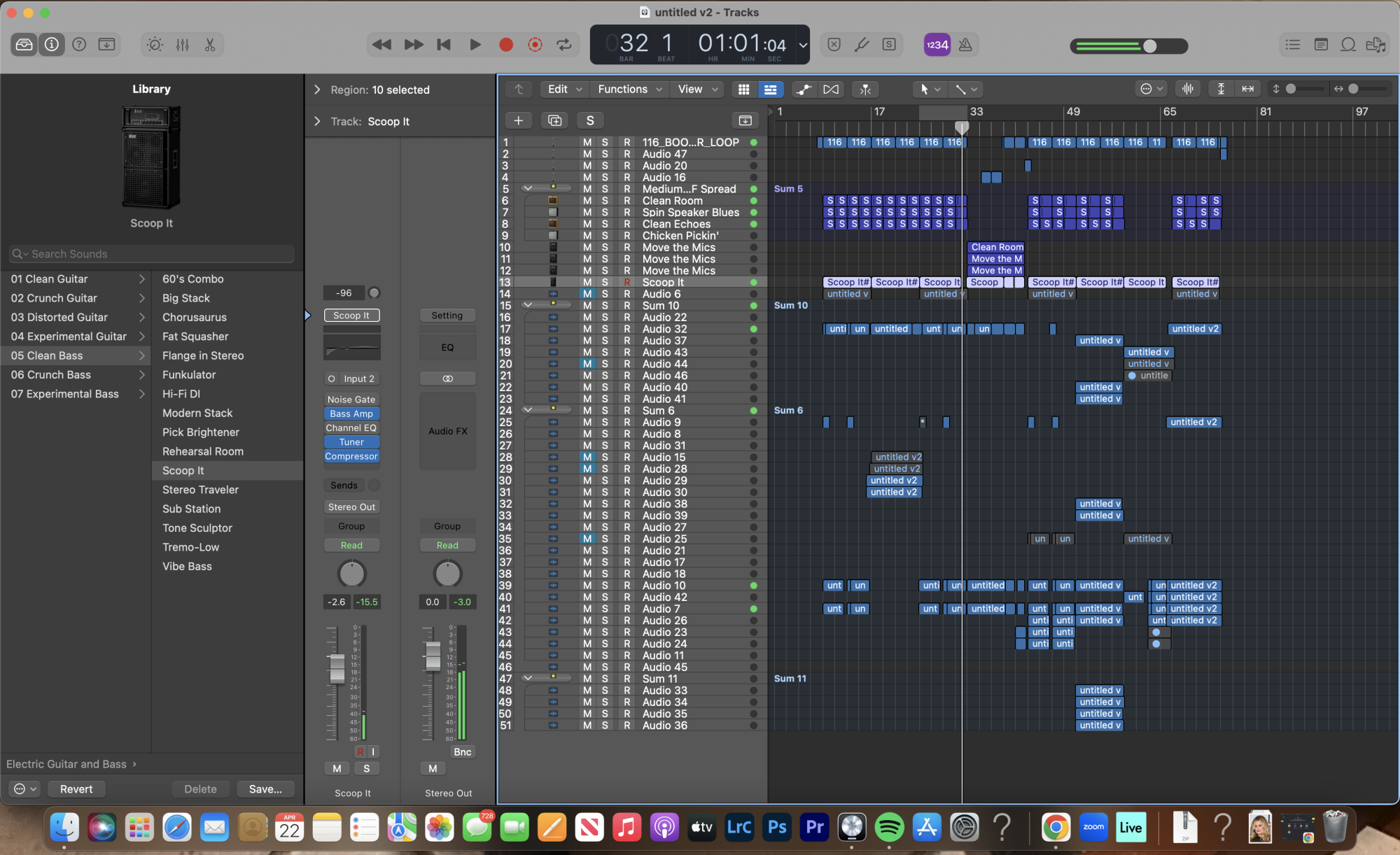Adjust the Scoop It pan knob

pyautogui.click(x=351, y=574)
